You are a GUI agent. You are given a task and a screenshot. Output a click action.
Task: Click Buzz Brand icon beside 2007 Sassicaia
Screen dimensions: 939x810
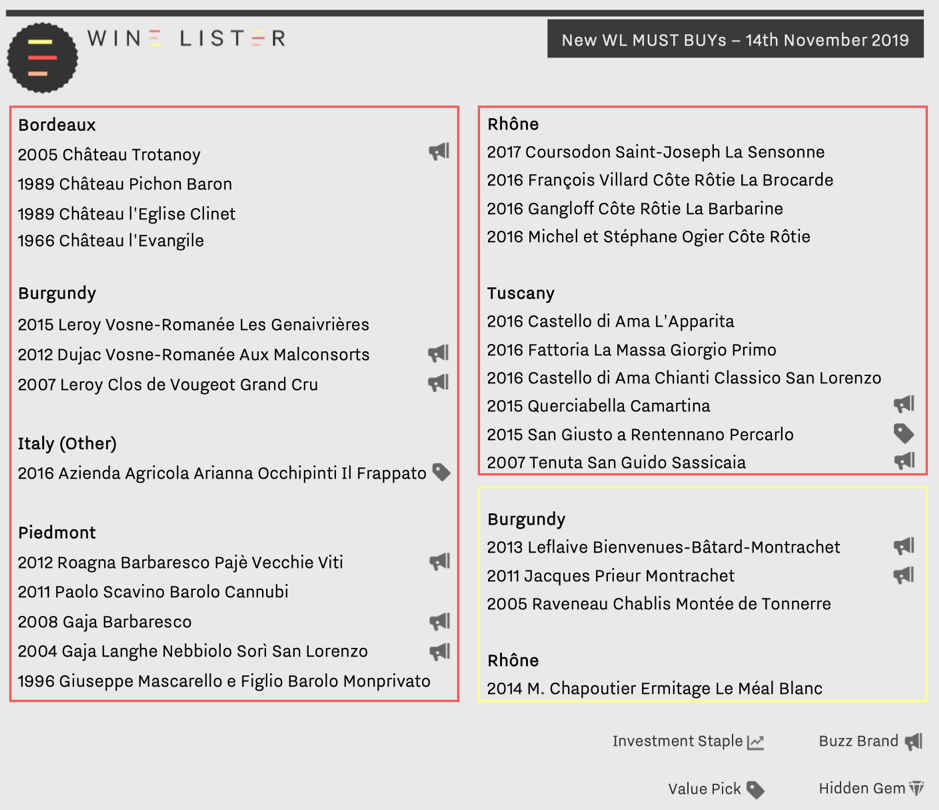[904, 460]
